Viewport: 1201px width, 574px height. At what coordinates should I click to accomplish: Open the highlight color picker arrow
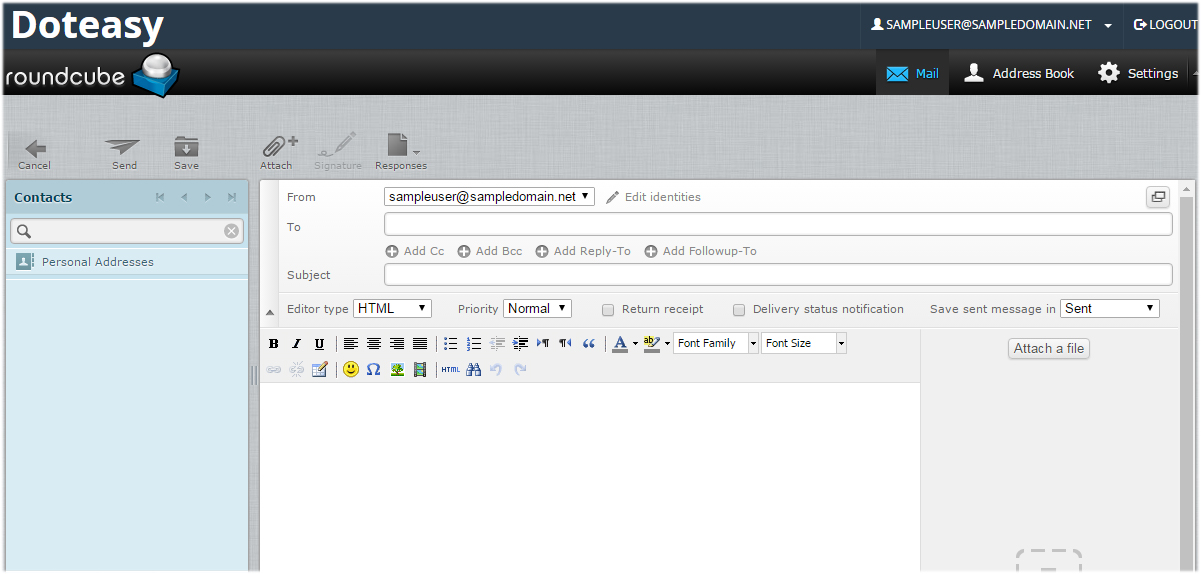point(667,343)
